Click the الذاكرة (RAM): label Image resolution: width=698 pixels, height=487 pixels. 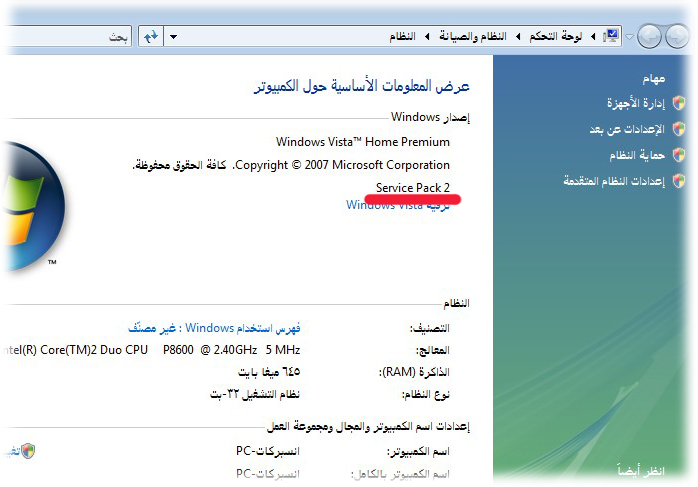coord(414,372)
